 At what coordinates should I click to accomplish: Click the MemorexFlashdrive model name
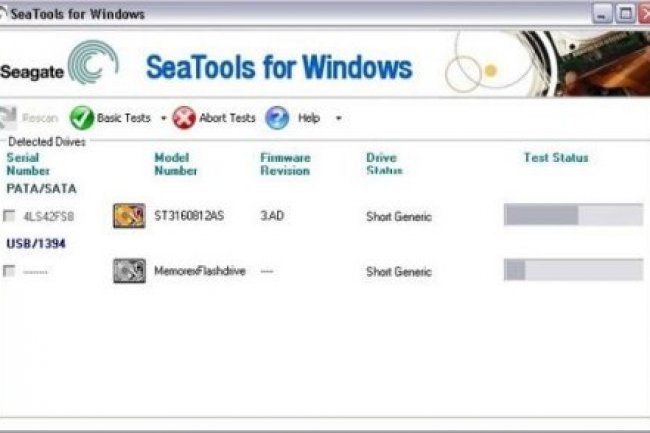200,271
